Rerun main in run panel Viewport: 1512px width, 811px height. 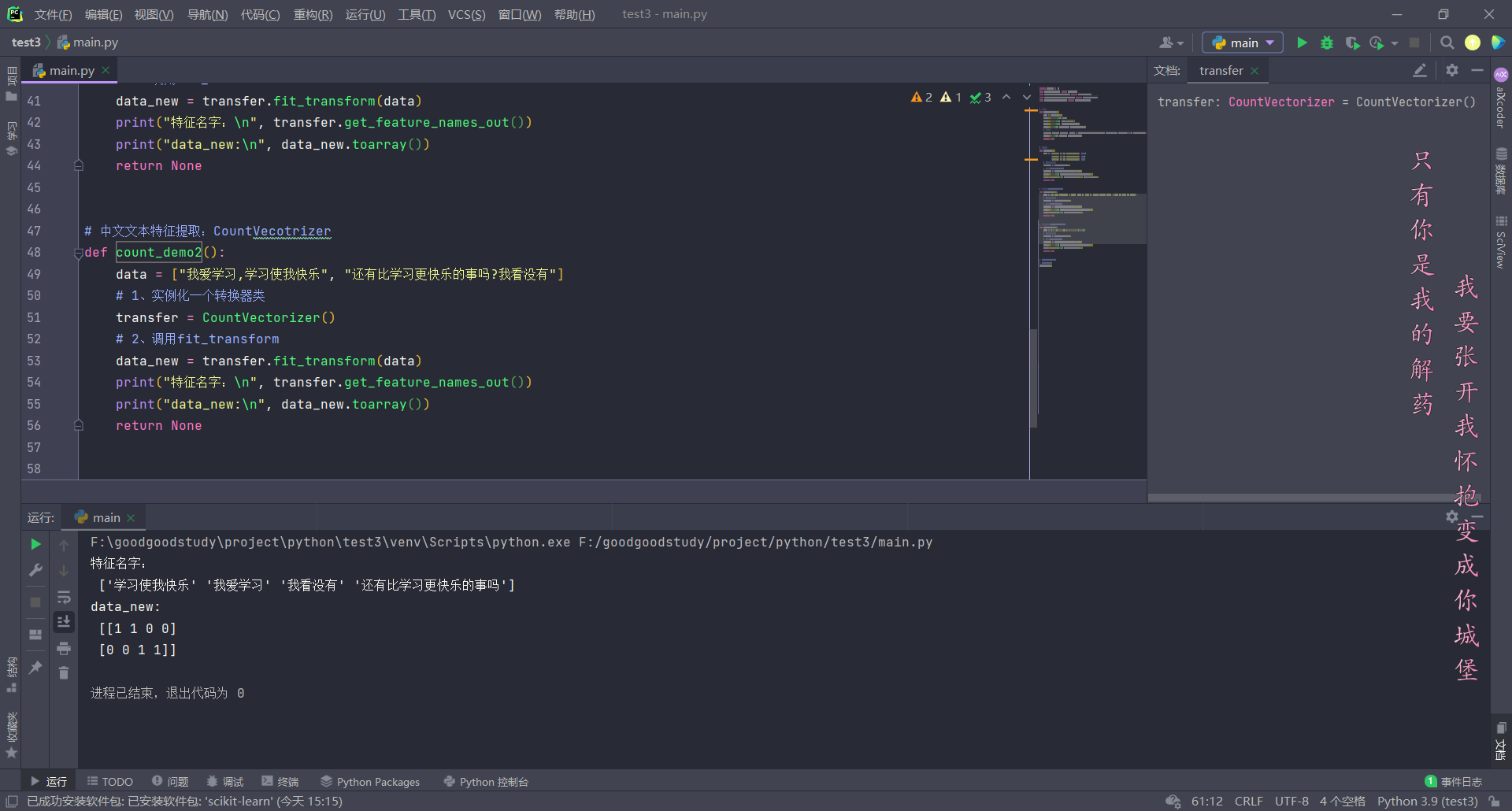(x=35, y=544)
